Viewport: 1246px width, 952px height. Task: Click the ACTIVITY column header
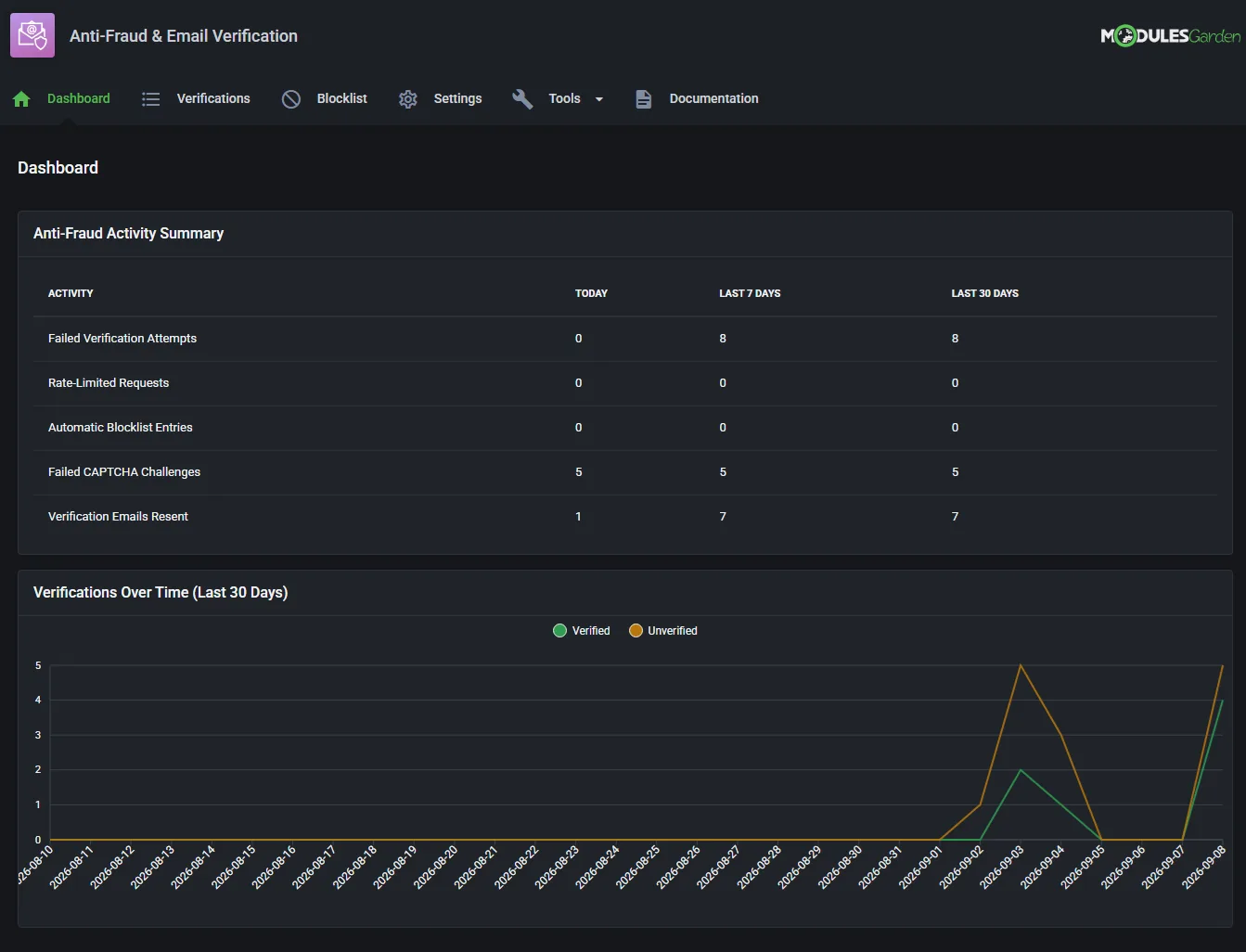[x=71, y=293]
